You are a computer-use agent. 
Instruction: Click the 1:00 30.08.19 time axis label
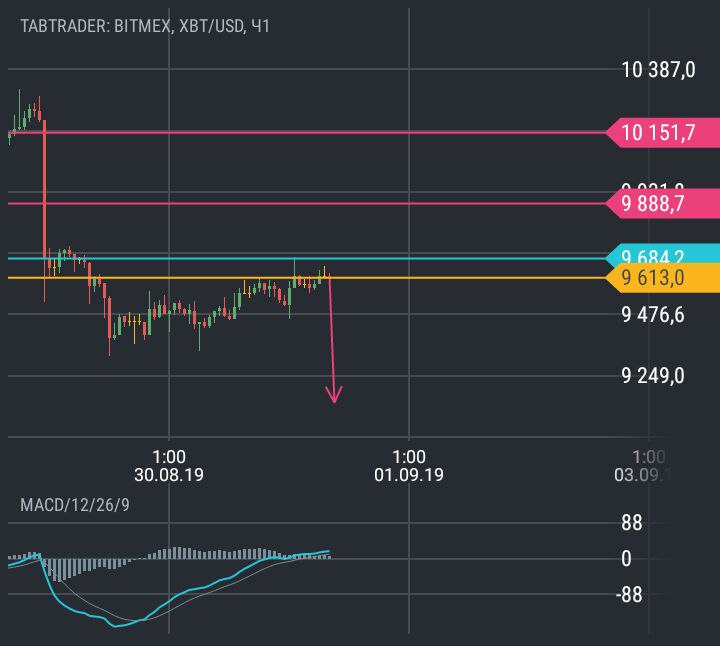coord(169,466)
